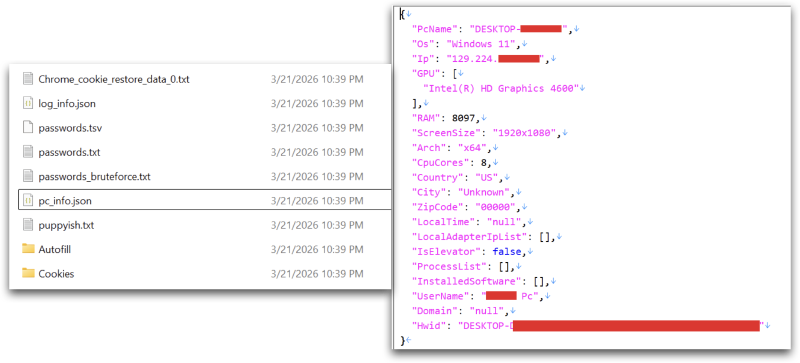Click the "ScreenSize" key
Viewport: 800px width, 363px height.
pos(447,133)
